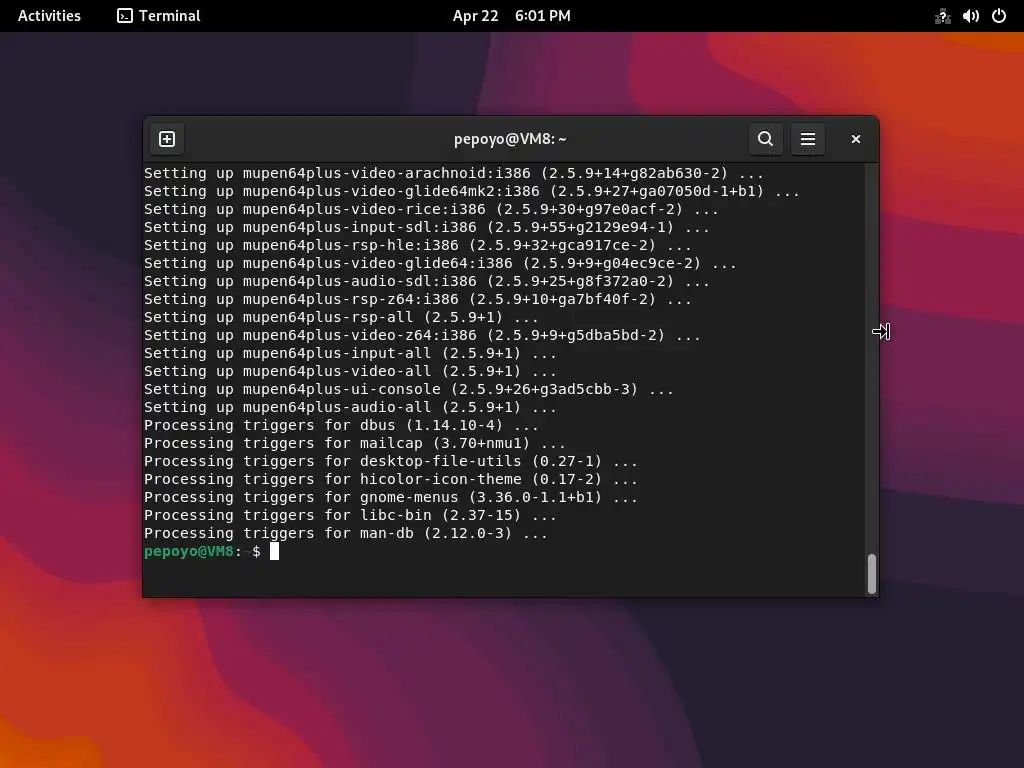Click the mupen64plus-input-sdl line
1024x768 pixels.
click(426, 227)
